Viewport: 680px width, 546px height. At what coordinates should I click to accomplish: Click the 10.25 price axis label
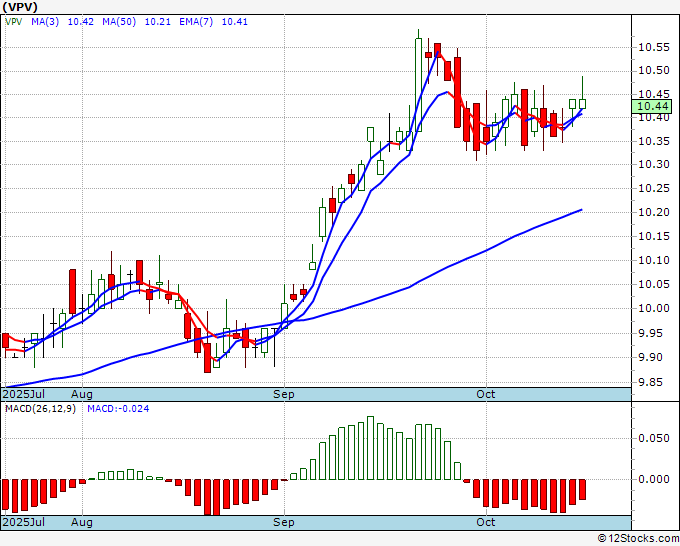pyautogui.click(x=654, y=188)
